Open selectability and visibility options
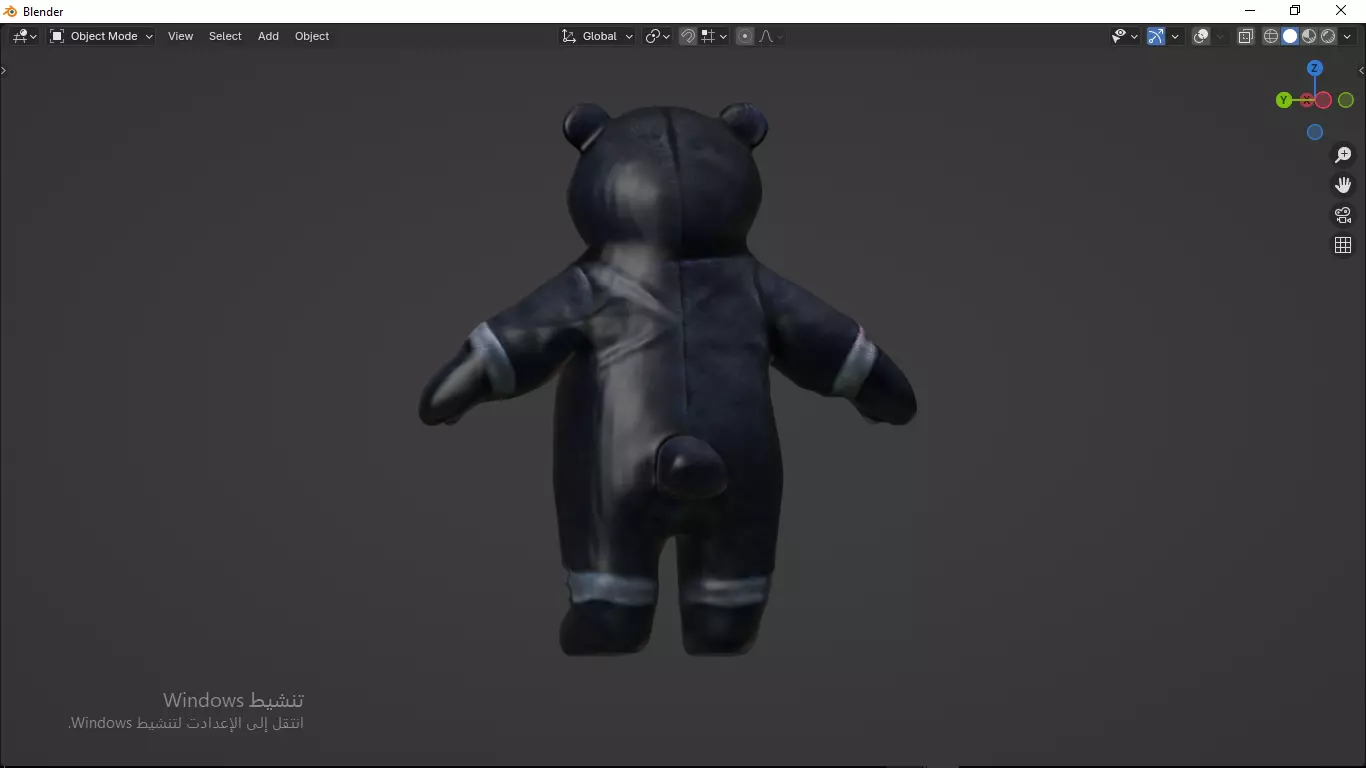This screenshot has width=1366, height=768. (x=1125, y=36)
